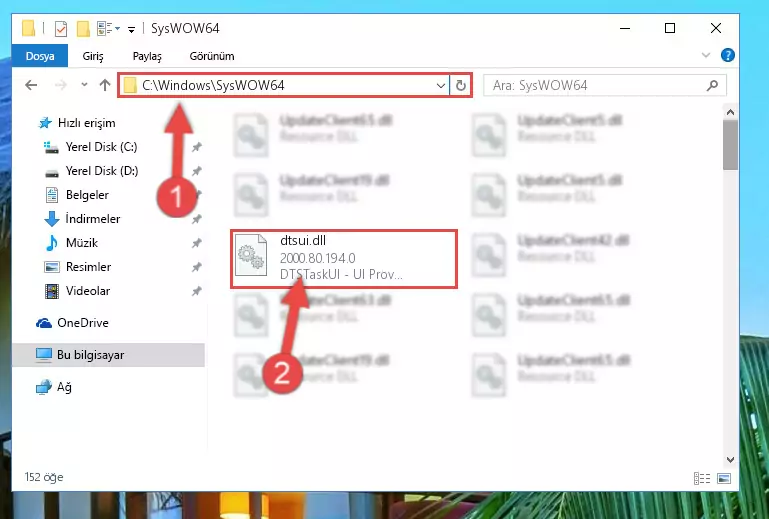Click the pin icon next to Resimler
769x519 pixels.
197,267
